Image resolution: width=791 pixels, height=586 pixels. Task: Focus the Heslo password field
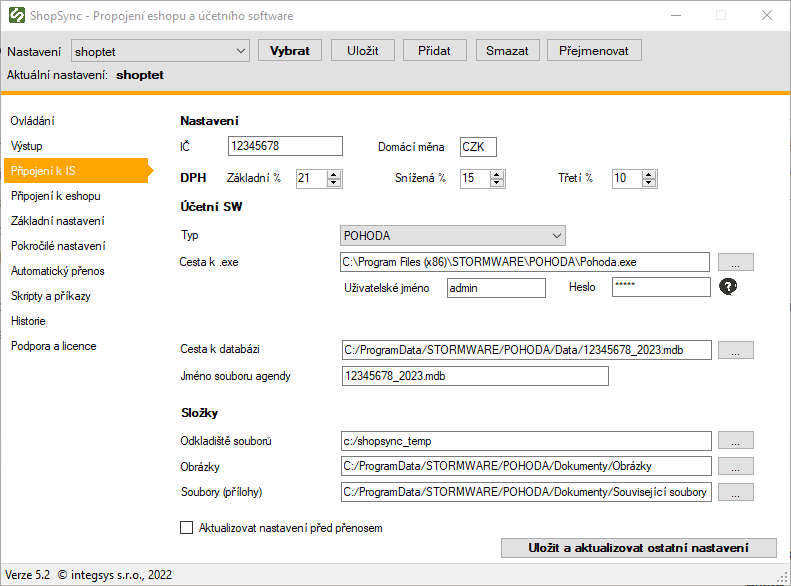(661, 287)
